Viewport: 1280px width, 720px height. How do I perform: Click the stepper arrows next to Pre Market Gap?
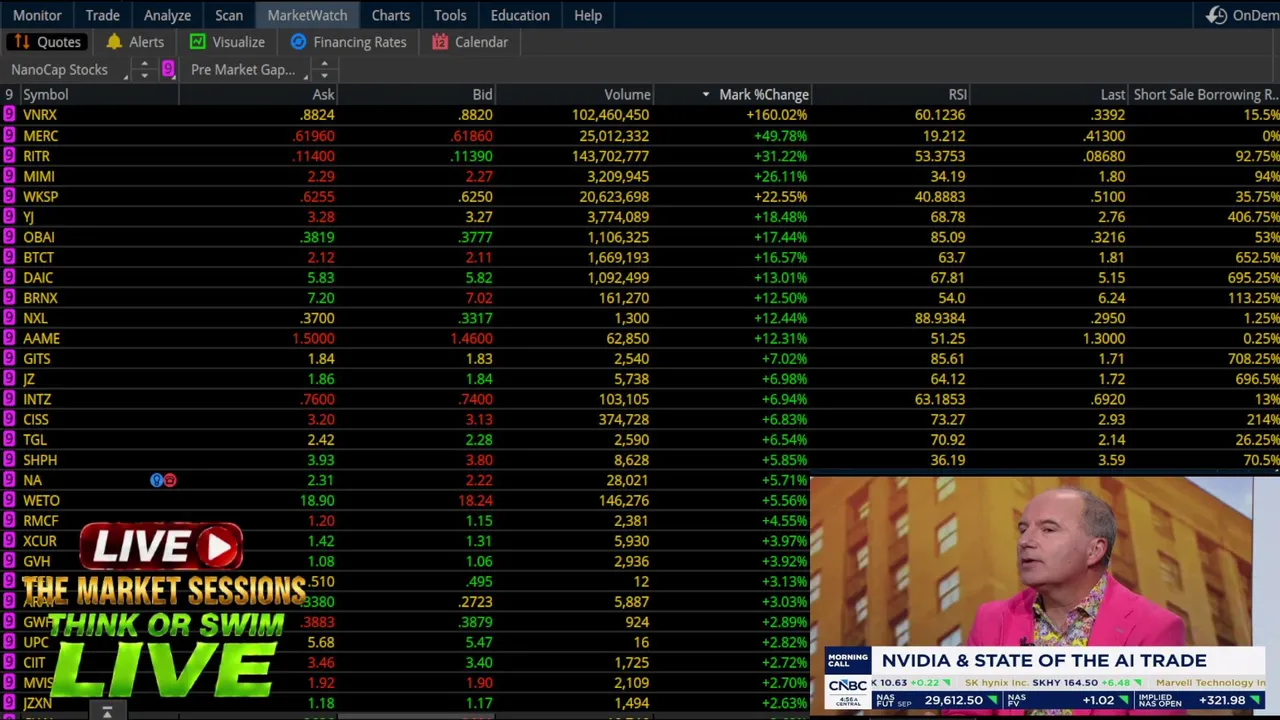pyautogui.click(x=324, y=69)
